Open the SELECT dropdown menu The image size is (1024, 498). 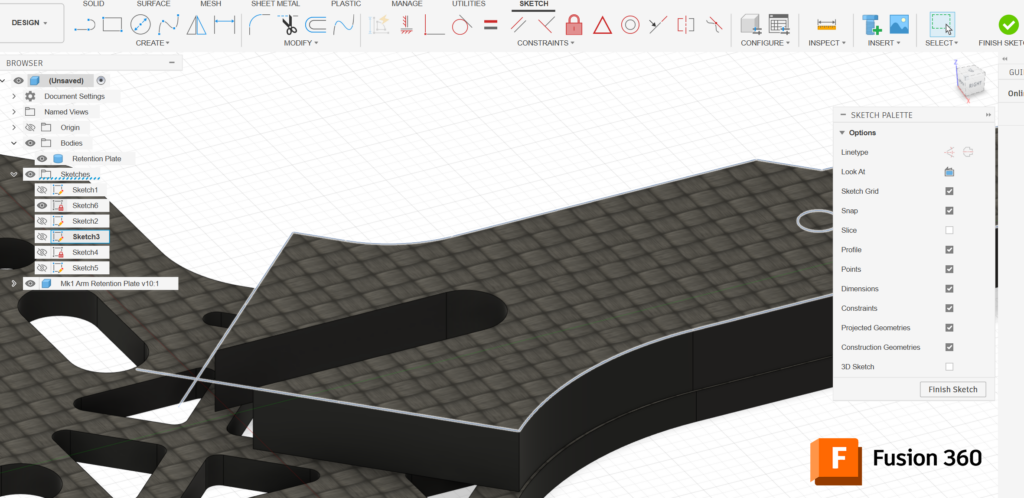[x=942, y=43]
